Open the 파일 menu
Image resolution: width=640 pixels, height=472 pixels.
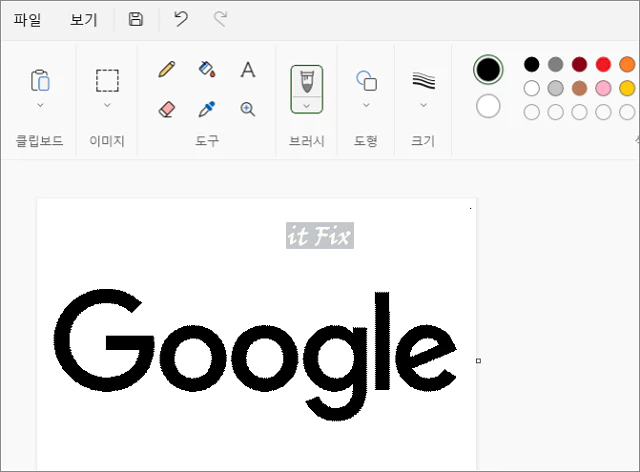click(x=27, y=19)
